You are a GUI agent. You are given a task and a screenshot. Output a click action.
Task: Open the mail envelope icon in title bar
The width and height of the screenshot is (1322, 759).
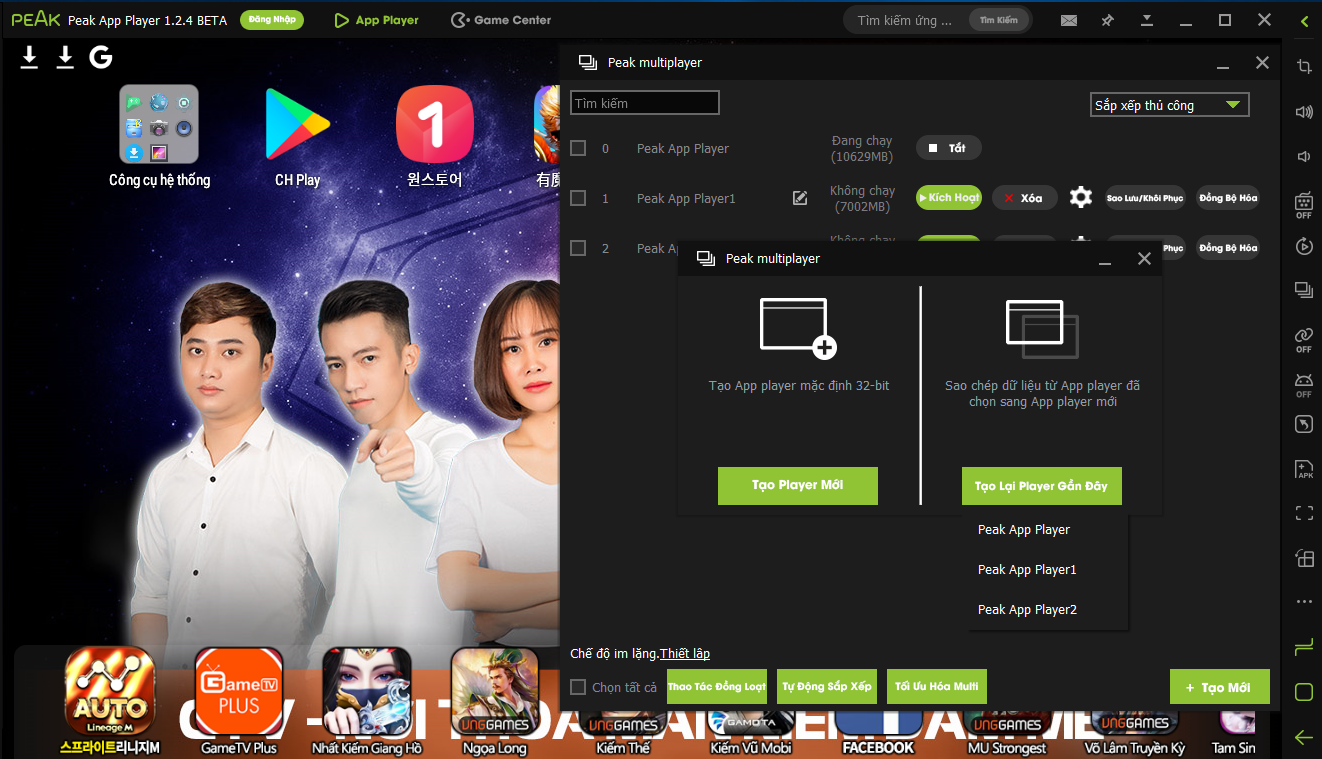pos(1069,20)
